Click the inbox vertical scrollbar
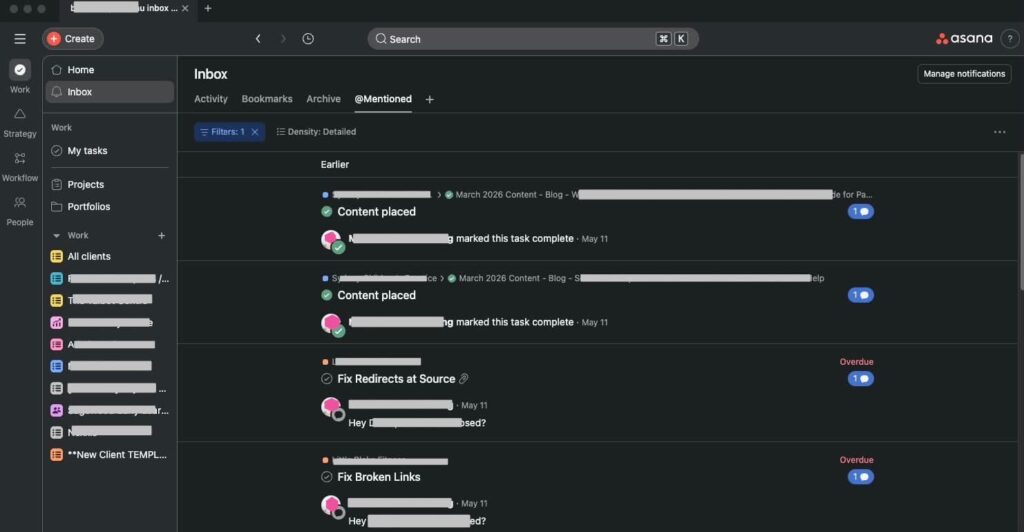1024x532 pixels. click(x=1020, y=222)
